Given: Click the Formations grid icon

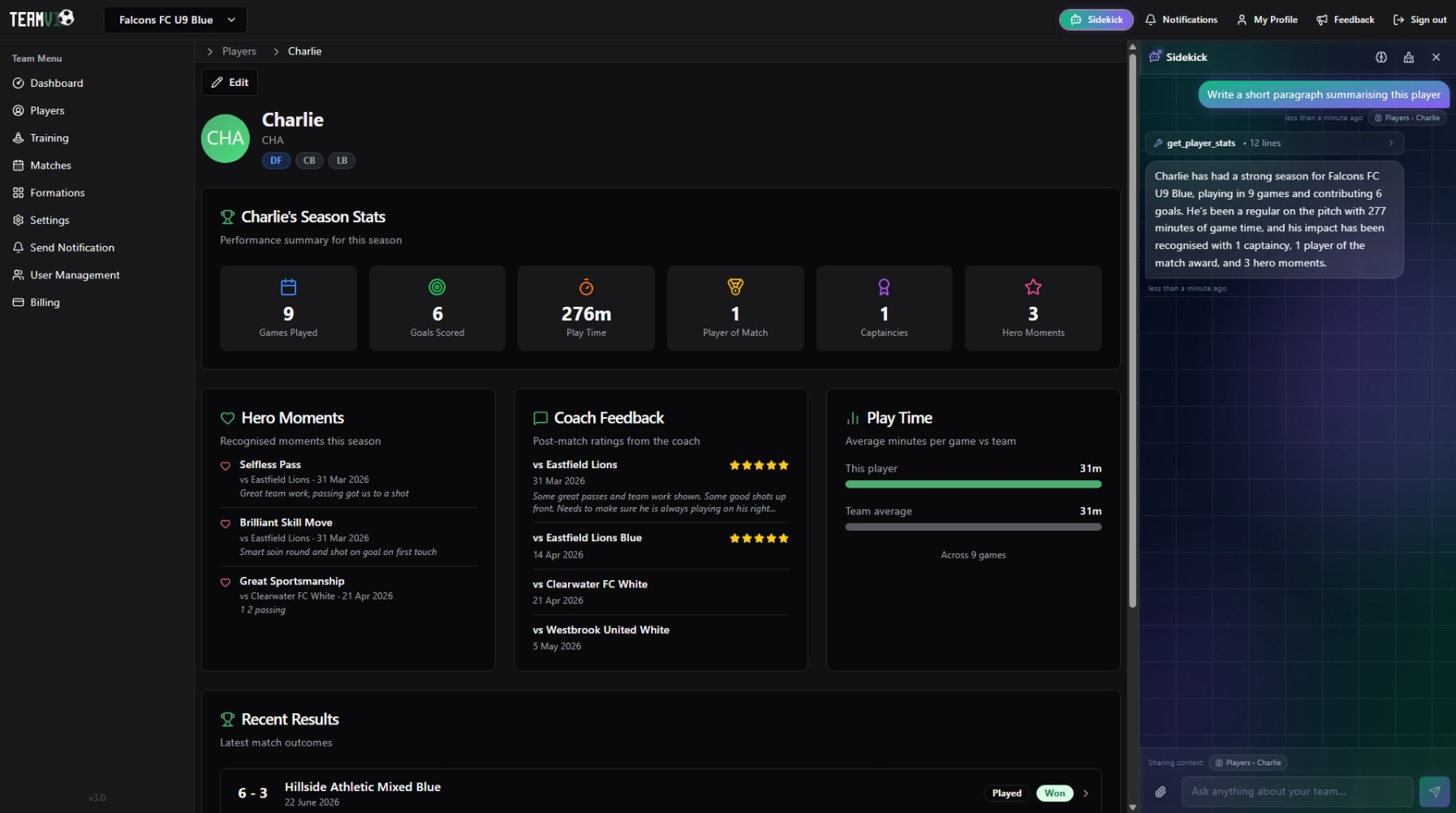Looking at the screenshot, I should point(18,193).
